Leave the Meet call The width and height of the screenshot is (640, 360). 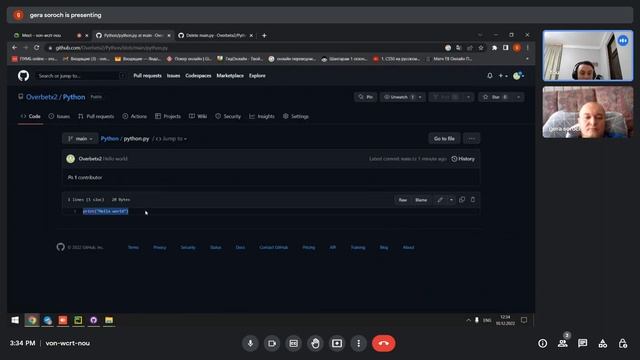point(383,343)
